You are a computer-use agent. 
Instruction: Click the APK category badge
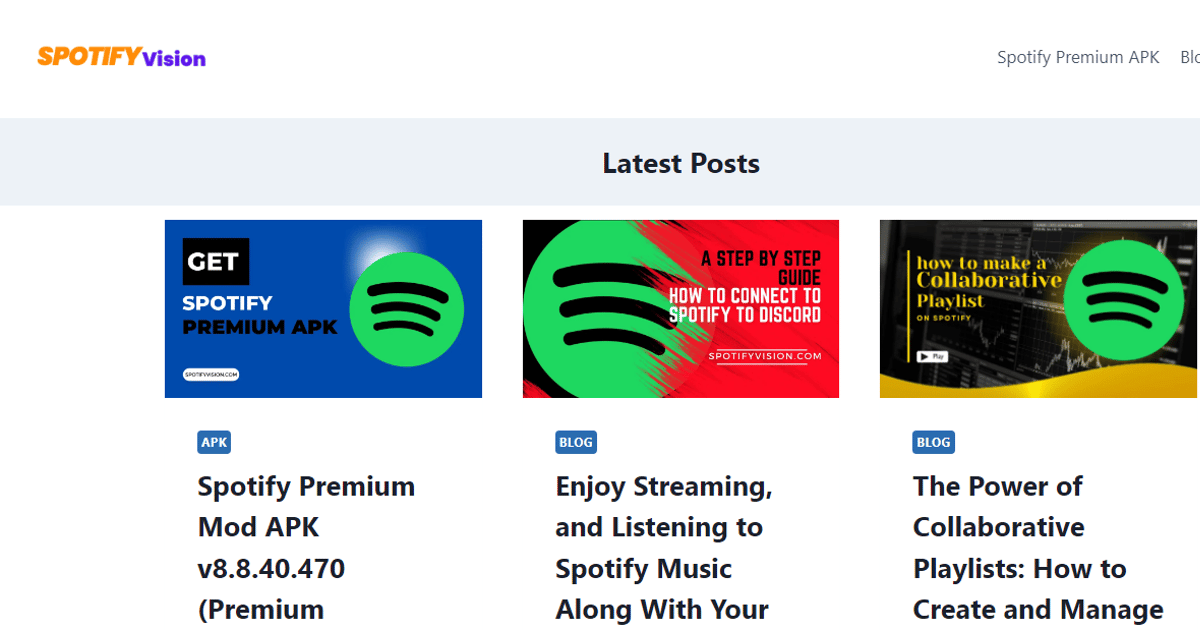coord(213,441)
